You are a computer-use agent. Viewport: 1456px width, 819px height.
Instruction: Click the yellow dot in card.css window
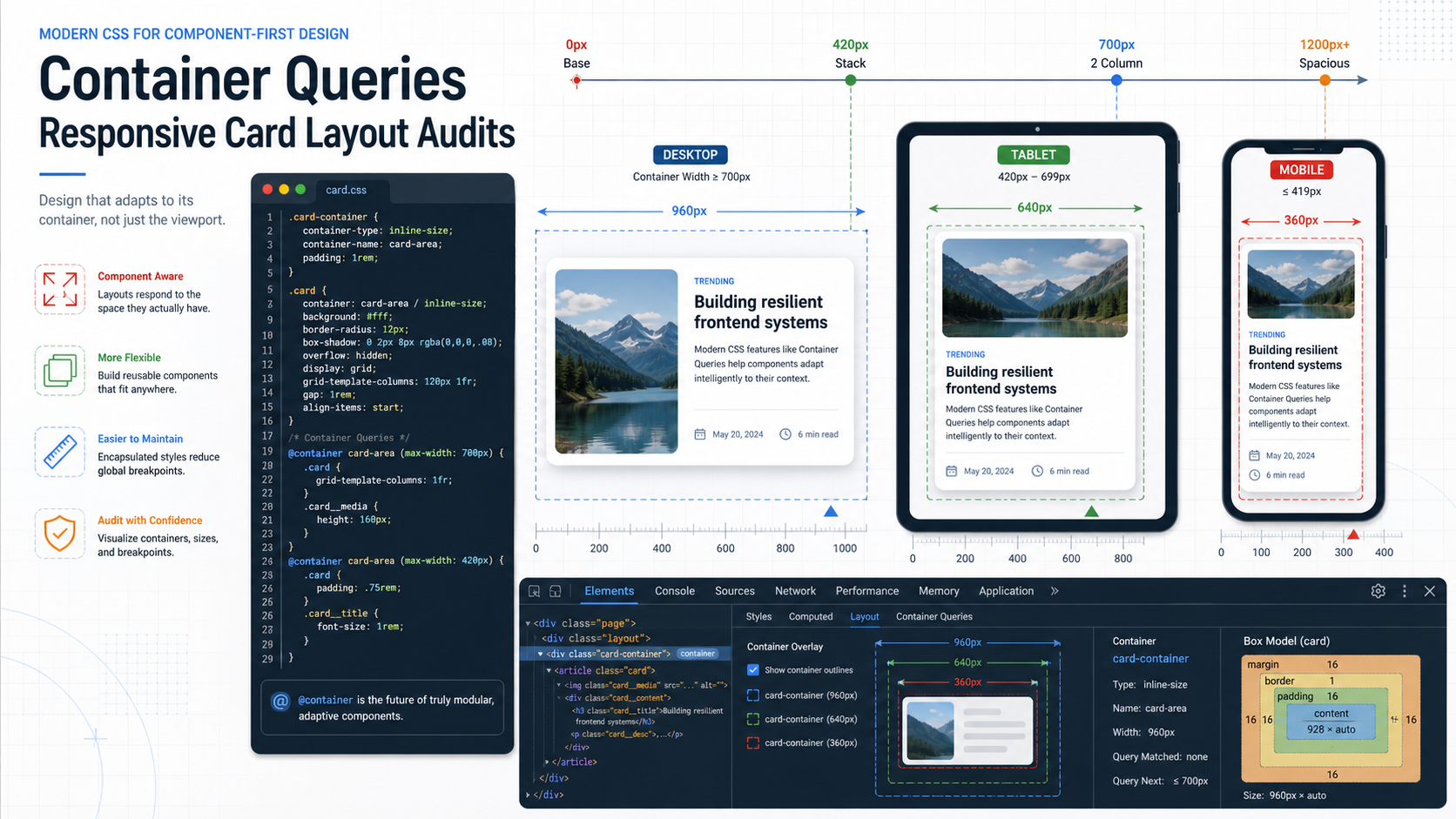click(284, 189)
